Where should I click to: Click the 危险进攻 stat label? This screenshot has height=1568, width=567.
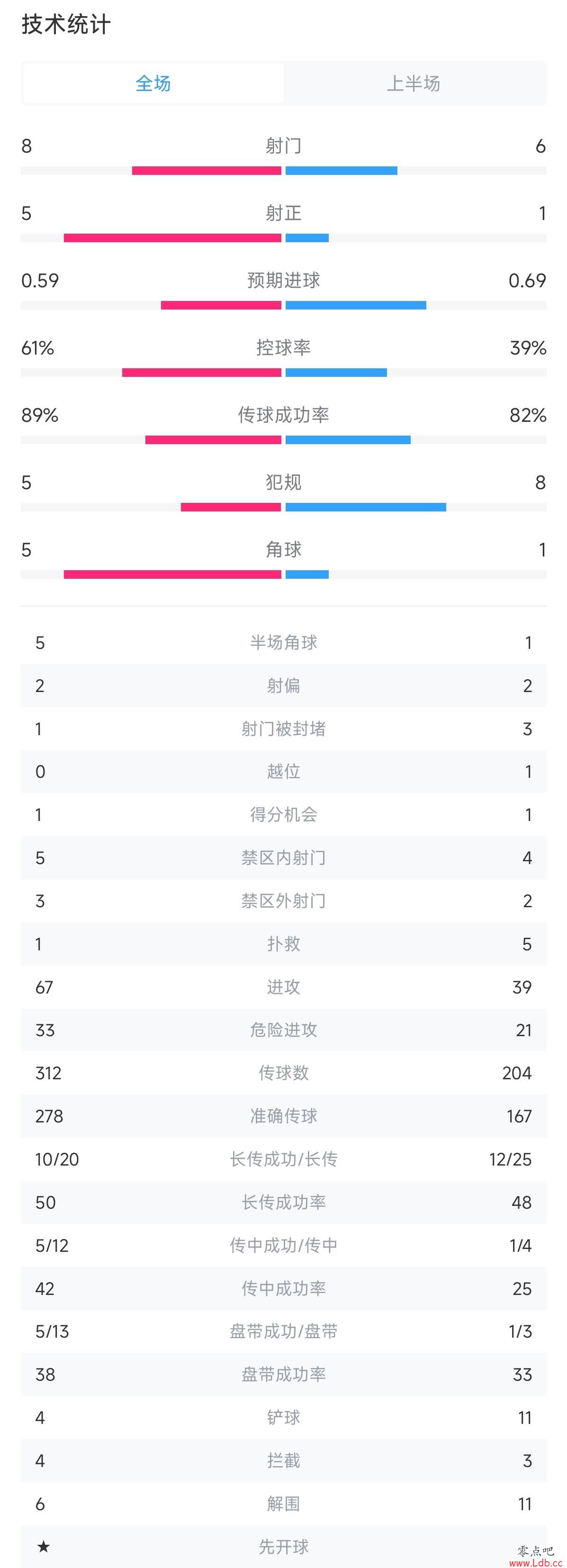(283, 1030)
